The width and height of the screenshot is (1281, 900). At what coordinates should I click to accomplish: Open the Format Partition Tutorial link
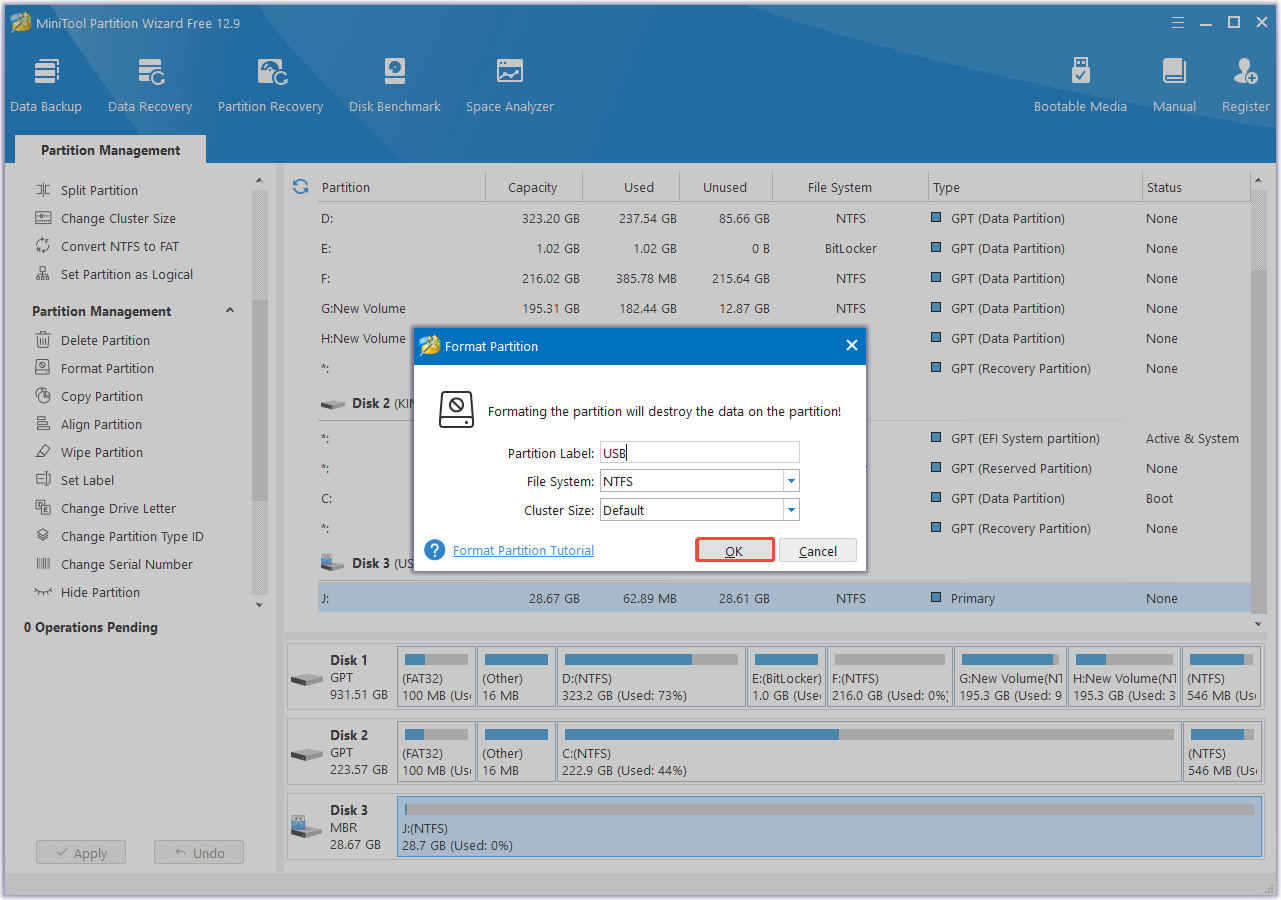(x=522, y=550)
